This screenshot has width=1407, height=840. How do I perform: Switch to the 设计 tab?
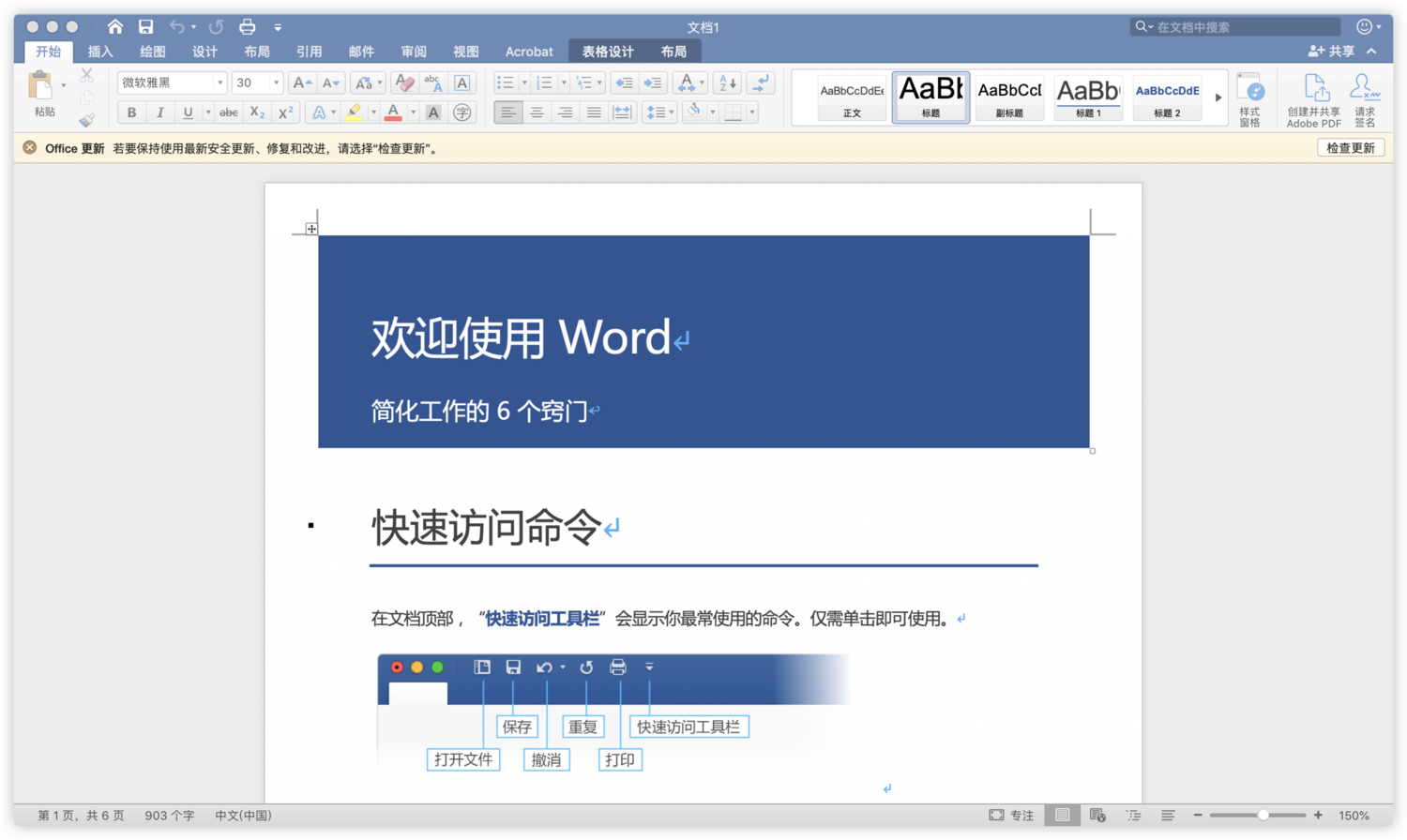[x=204, y=52]
